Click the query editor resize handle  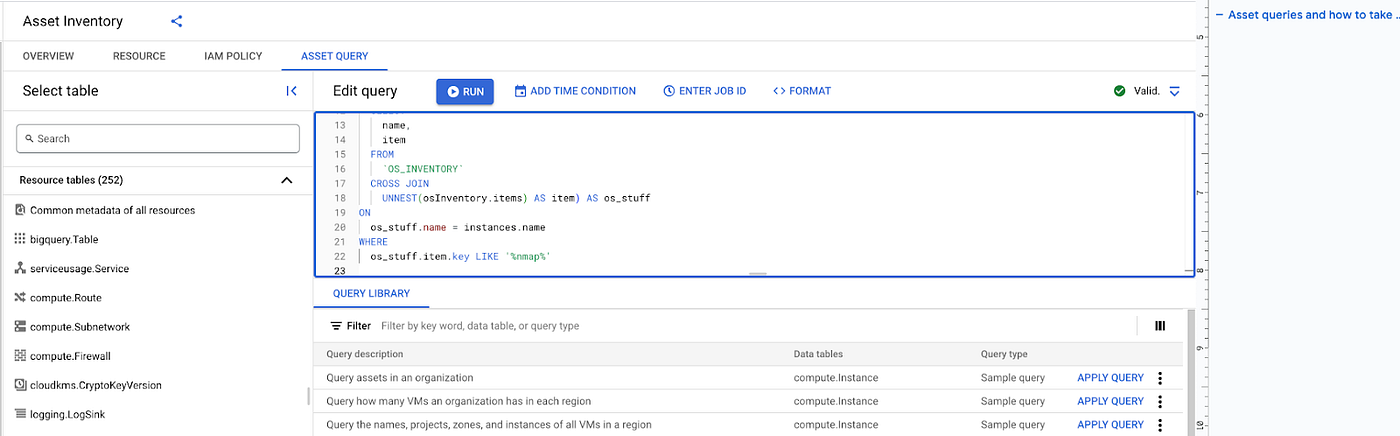757,274
